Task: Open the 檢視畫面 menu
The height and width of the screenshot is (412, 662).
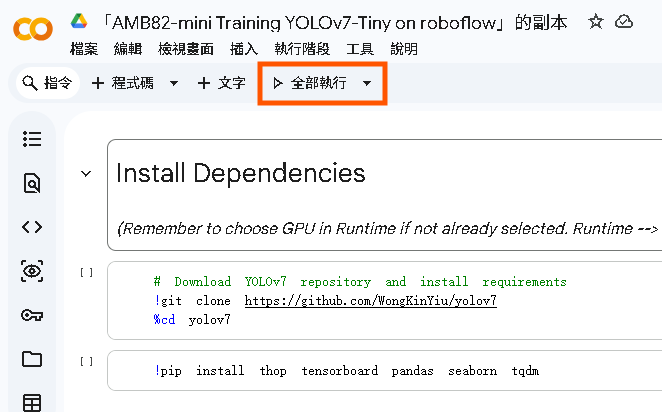Action: point(186,49)
